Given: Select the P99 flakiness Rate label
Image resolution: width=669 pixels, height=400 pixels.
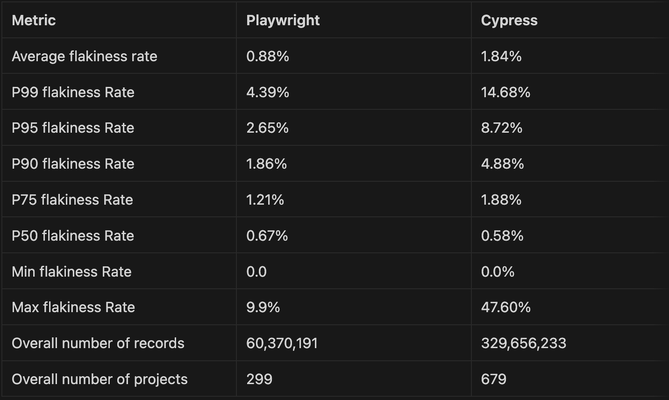Looking at the screenshot, I should click(x=72, y=92).
